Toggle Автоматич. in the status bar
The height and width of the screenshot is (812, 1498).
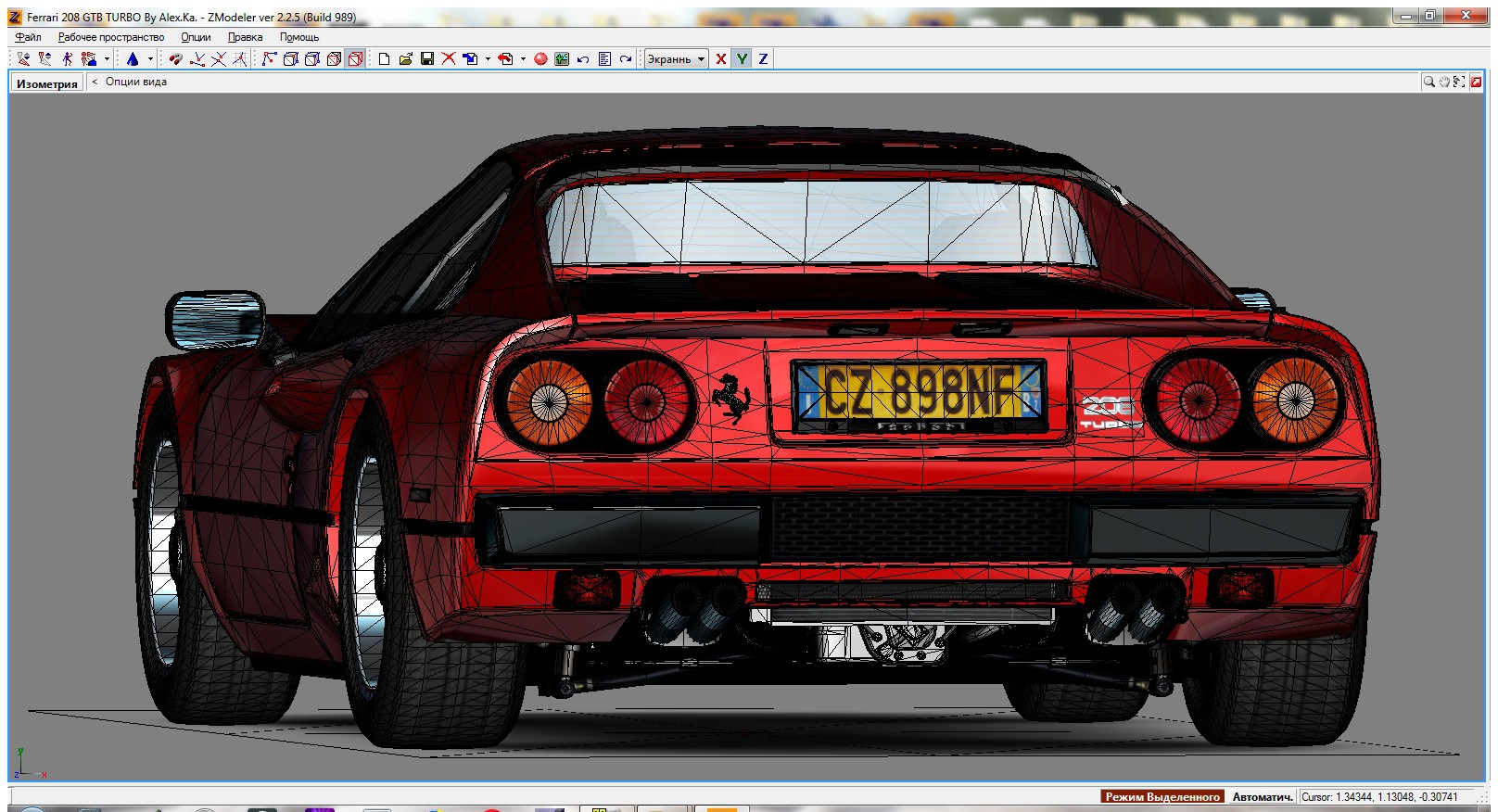coord(1262,796)
